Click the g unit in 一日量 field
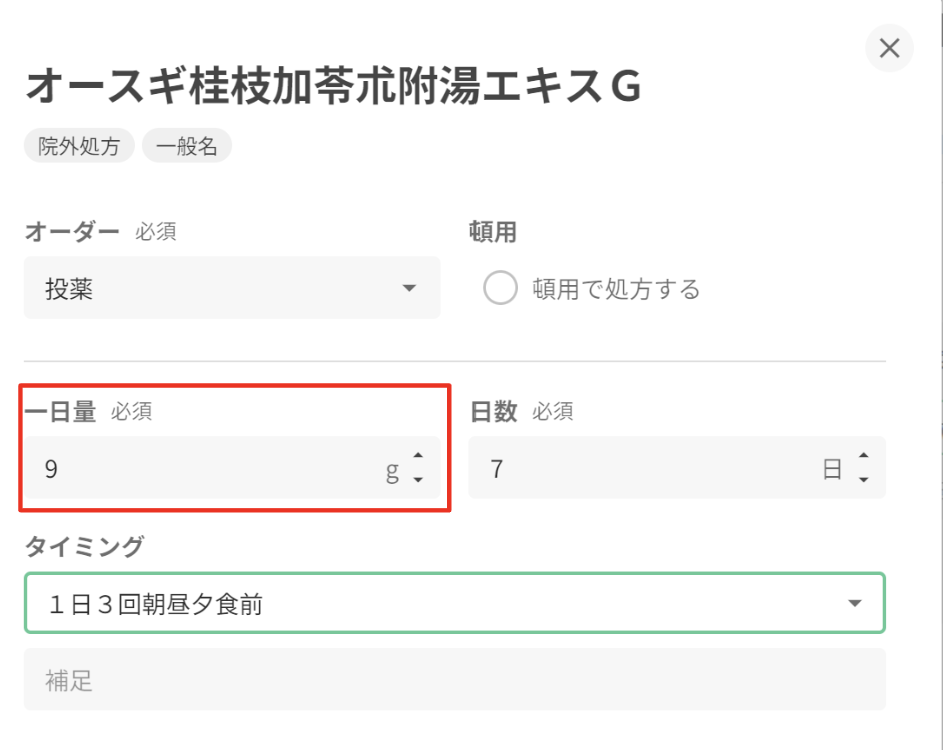The height and width of the screenshot is (750, 946). point(392,470)
